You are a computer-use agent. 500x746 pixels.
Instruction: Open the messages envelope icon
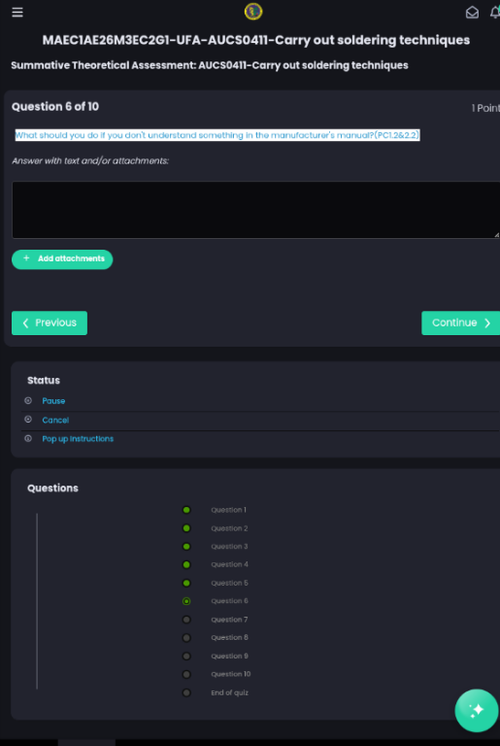[x=472, y=12]
